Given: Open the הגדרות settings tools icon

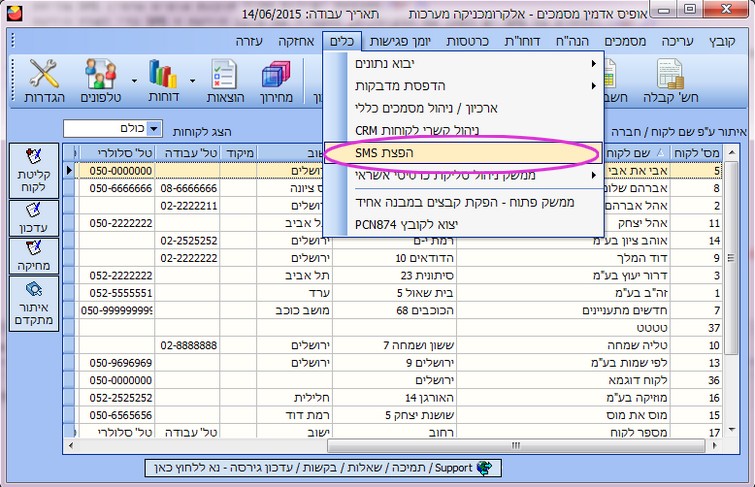Looking at the screenshot, I should coord(44,80).
